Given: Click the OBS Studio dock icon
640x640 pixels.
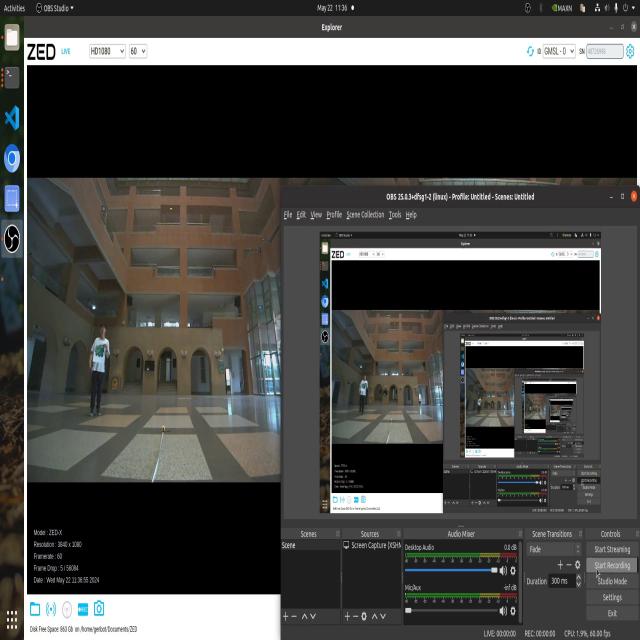Looking at the screenshot, I should 12,238.
